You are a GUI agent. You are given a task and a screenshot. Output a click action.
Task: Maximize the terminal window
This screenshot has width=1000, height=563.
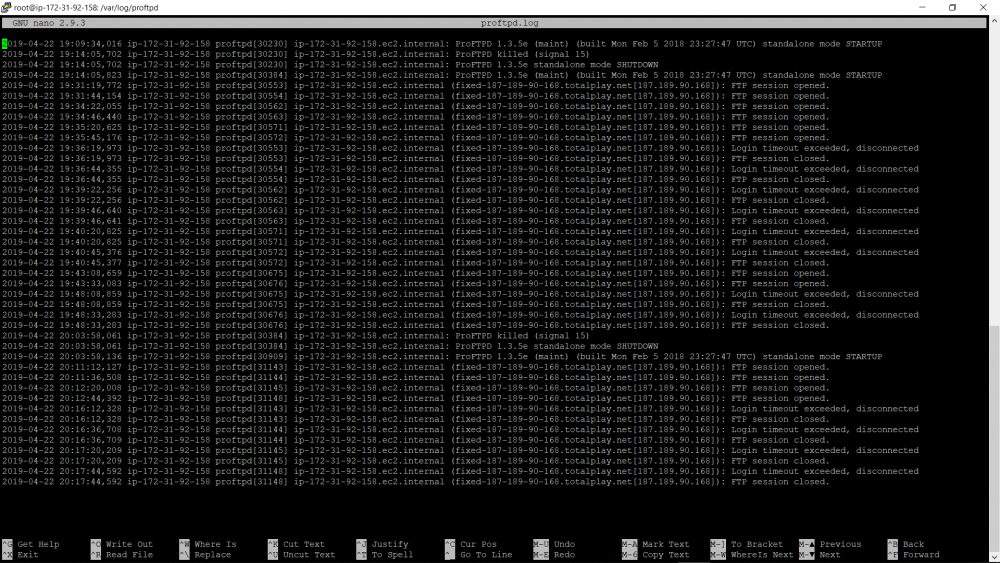[952, 7]
